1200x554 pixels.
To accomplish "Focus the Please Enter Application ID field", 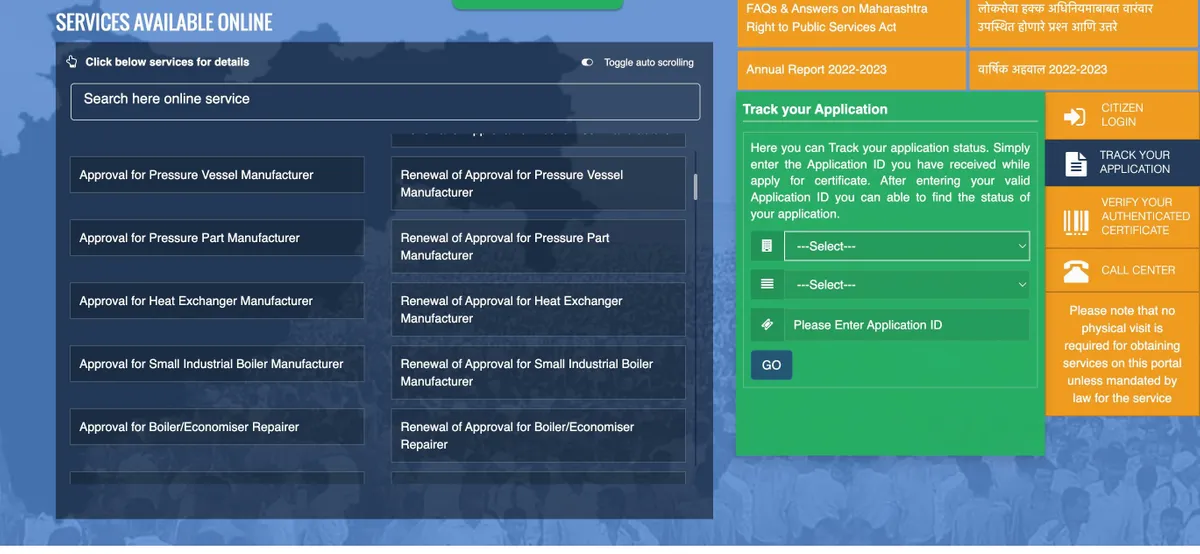I will (x=906, y=325).
